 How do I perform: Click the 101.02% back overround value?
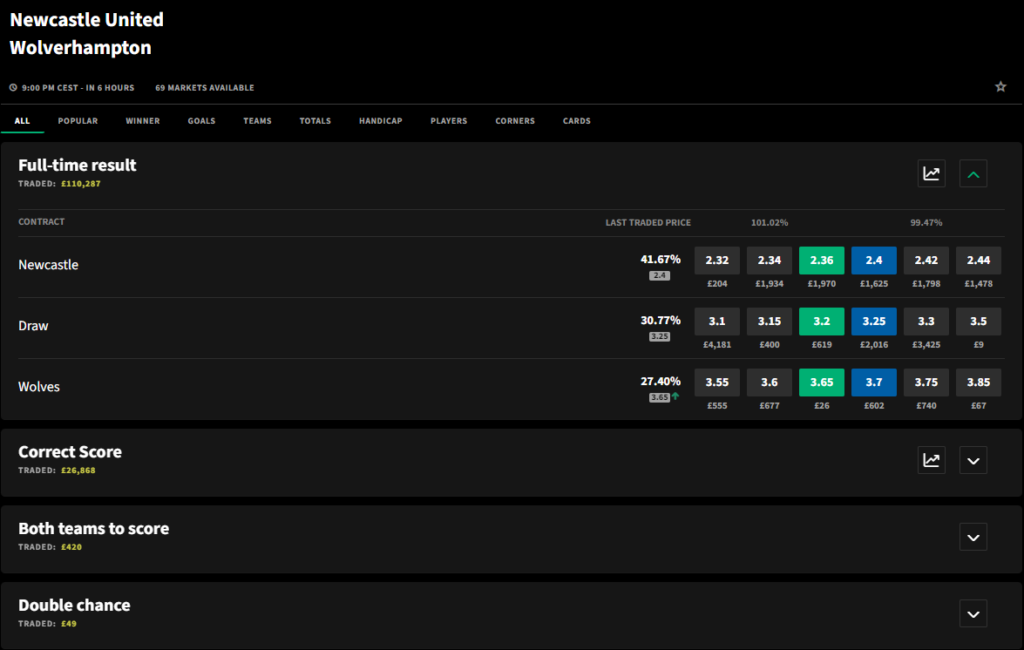769,223
